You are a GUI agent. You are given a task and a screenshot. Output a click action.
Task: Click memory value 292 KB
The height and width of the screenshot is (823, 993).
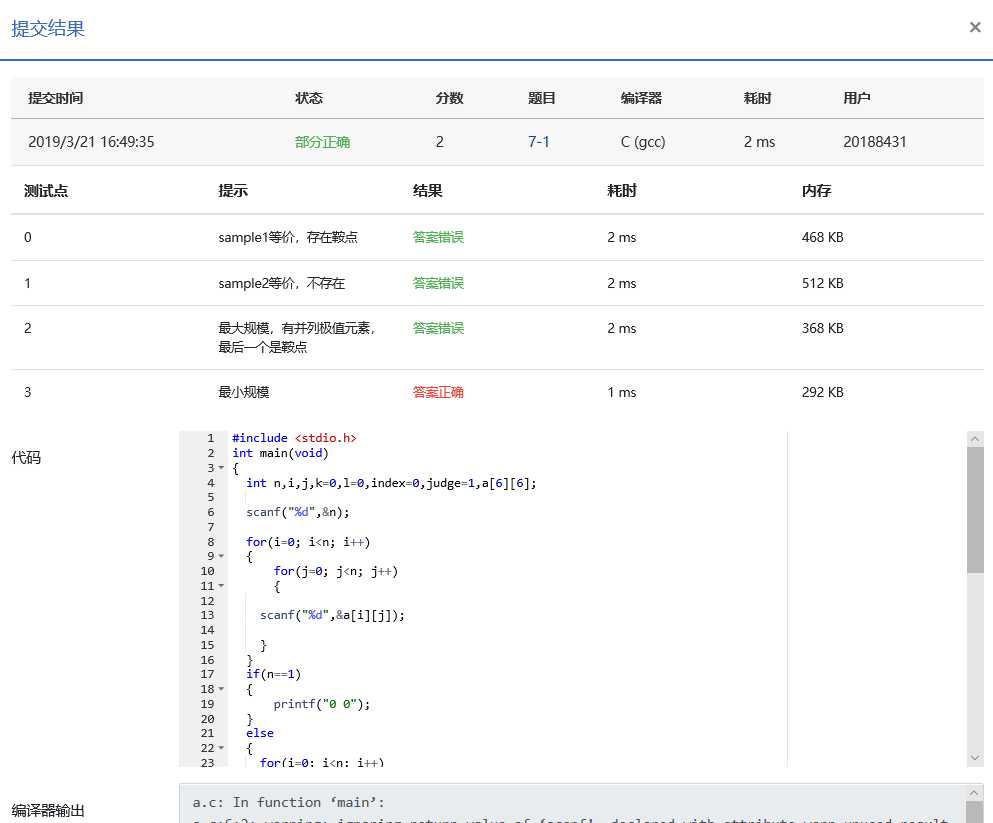coord(822,392)
